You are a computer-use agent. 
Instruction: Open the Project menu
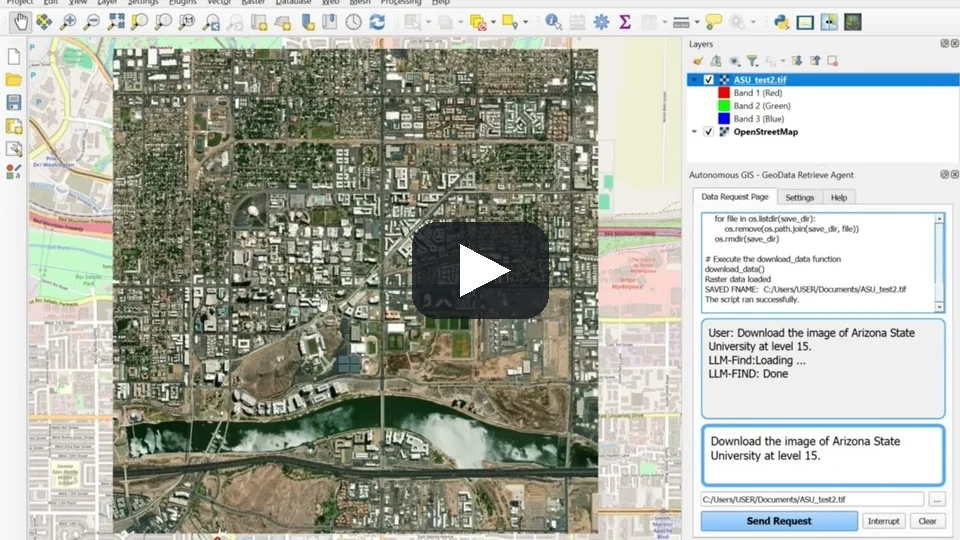click(x=20, y=2)
